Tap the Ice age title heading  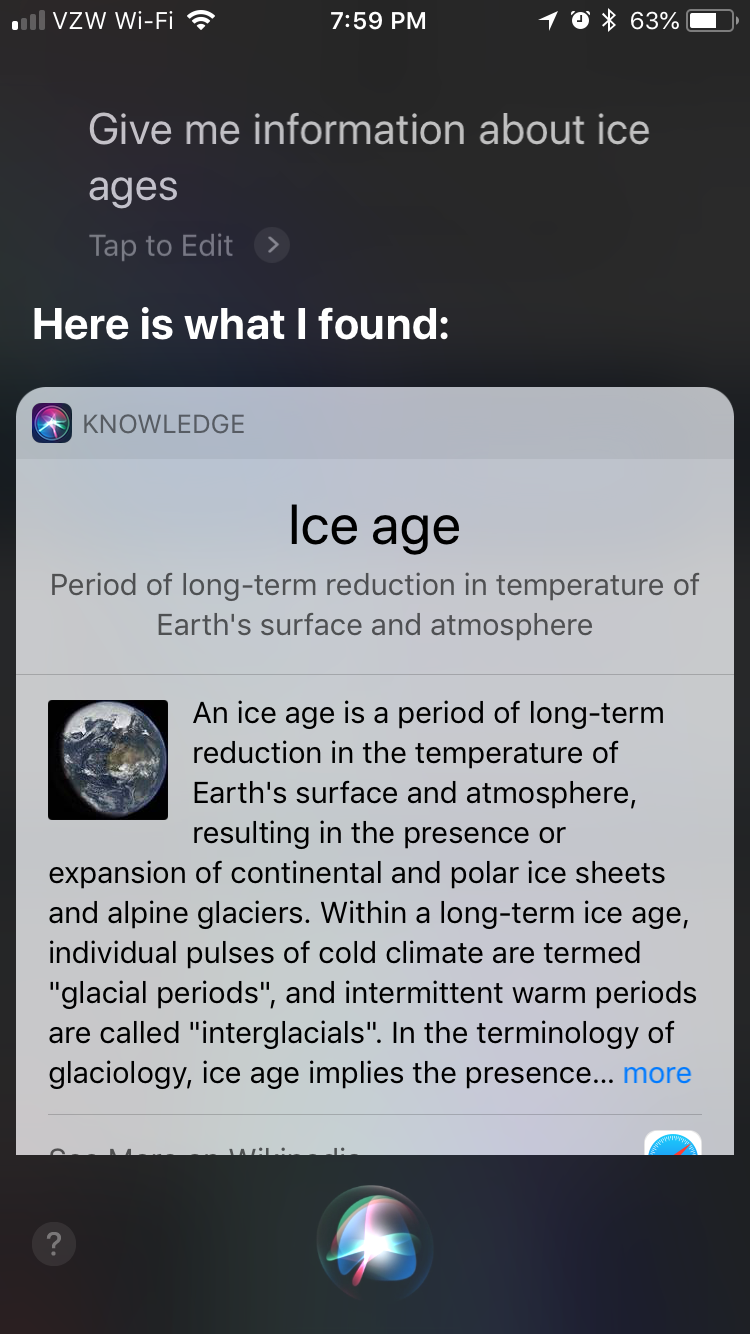tap(375, 526)
